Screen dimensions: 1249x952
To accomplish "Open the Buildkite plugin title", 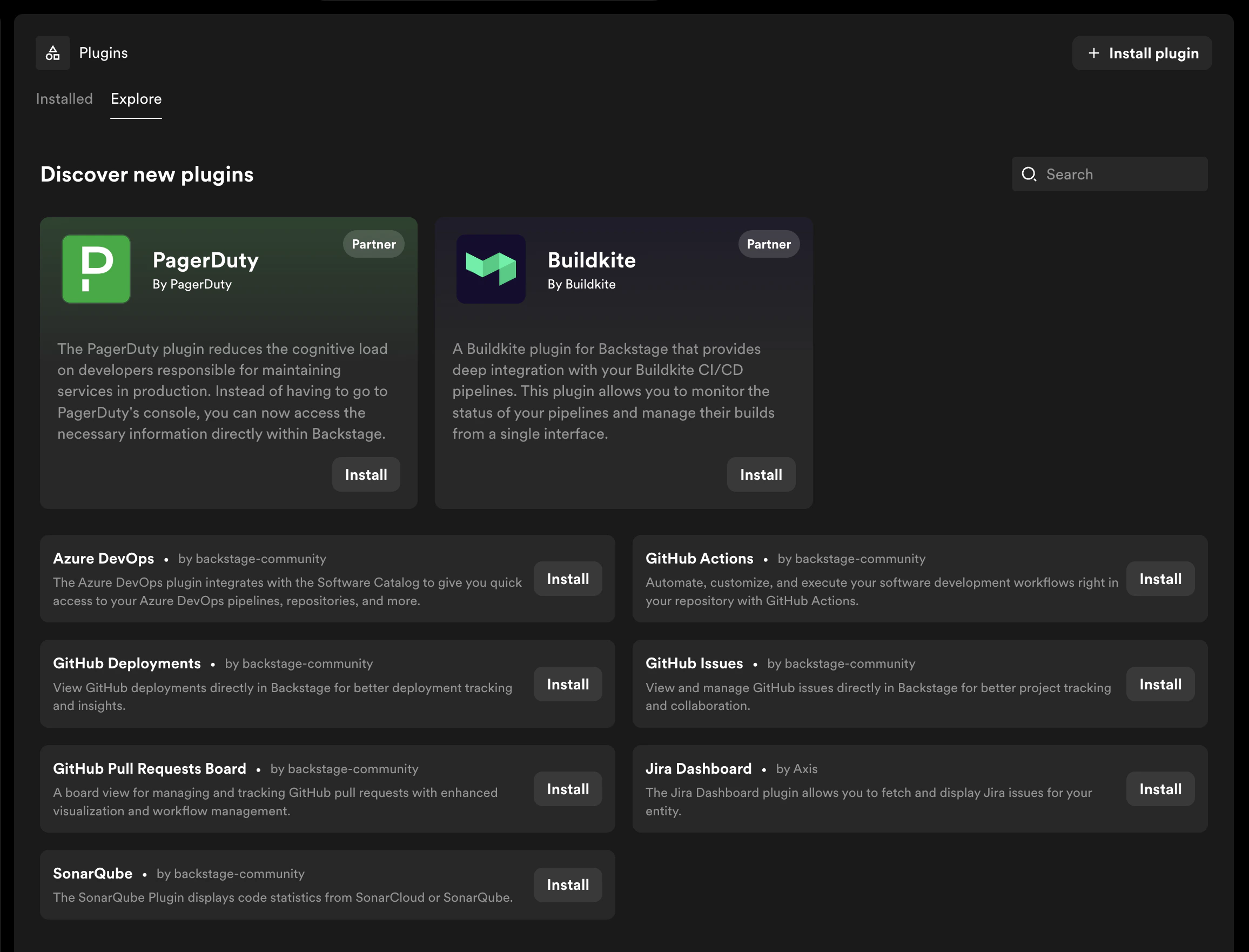I will coord(592,260).
